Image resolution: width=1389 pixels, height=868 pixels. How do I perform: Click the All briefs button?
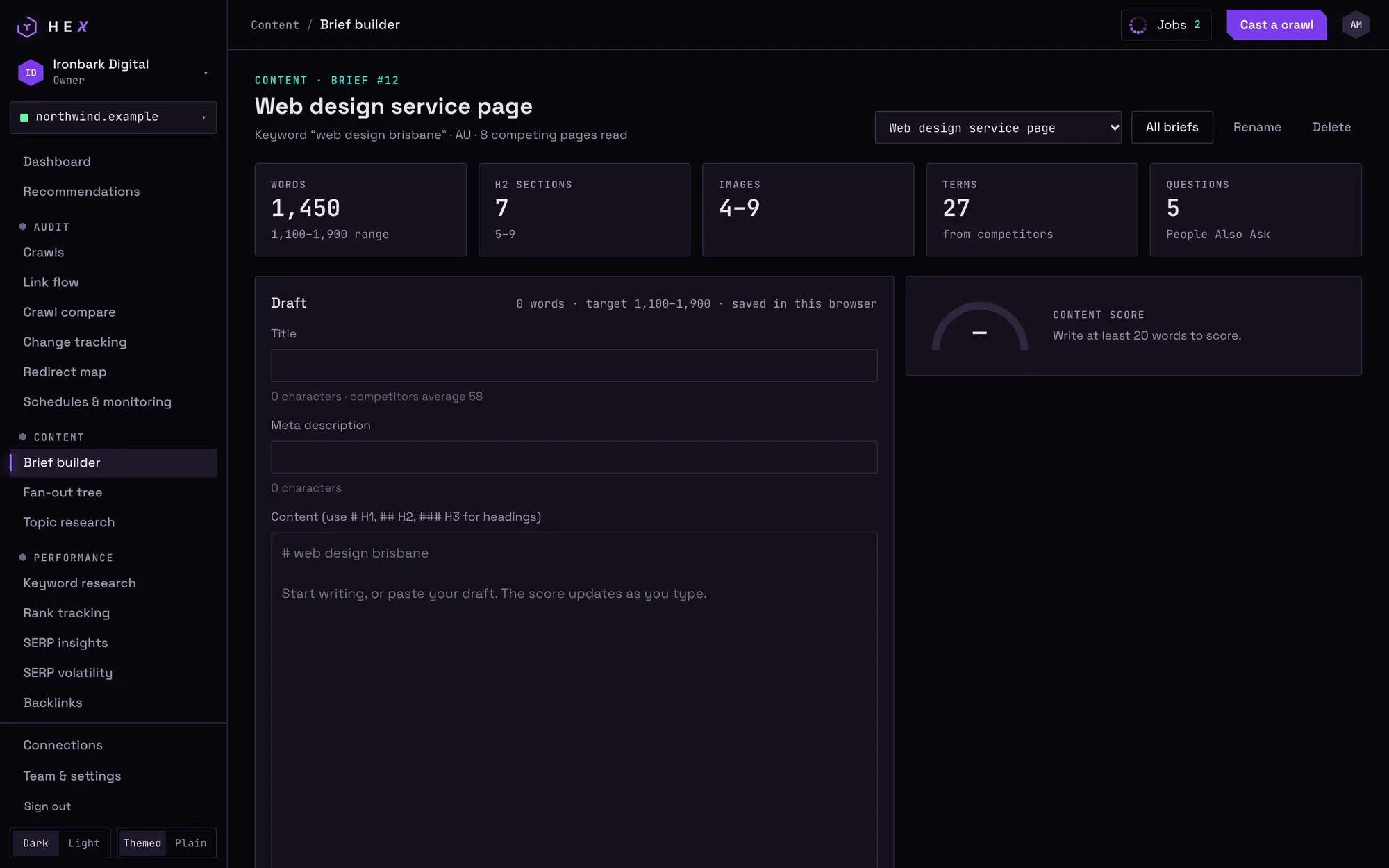coord(1172,127)
